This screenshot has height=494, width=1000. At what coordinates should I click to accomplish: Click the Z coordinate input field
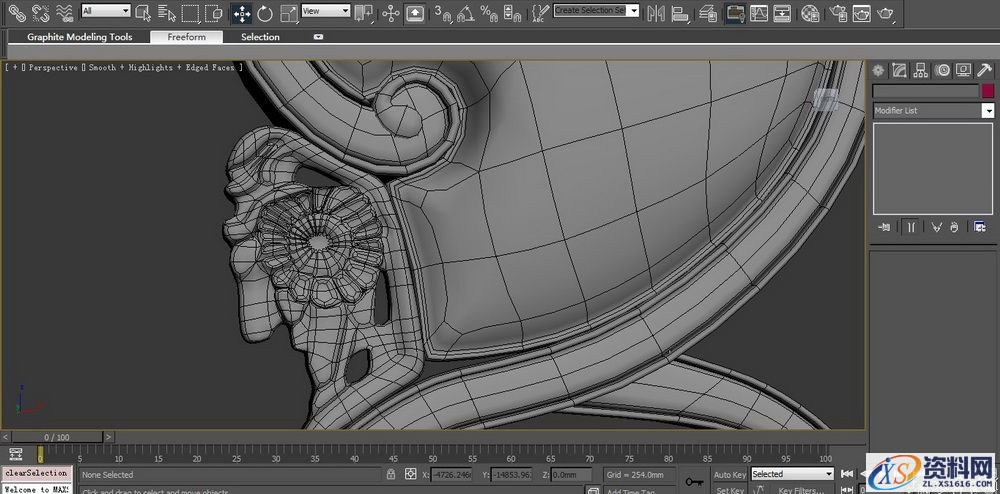570,474
